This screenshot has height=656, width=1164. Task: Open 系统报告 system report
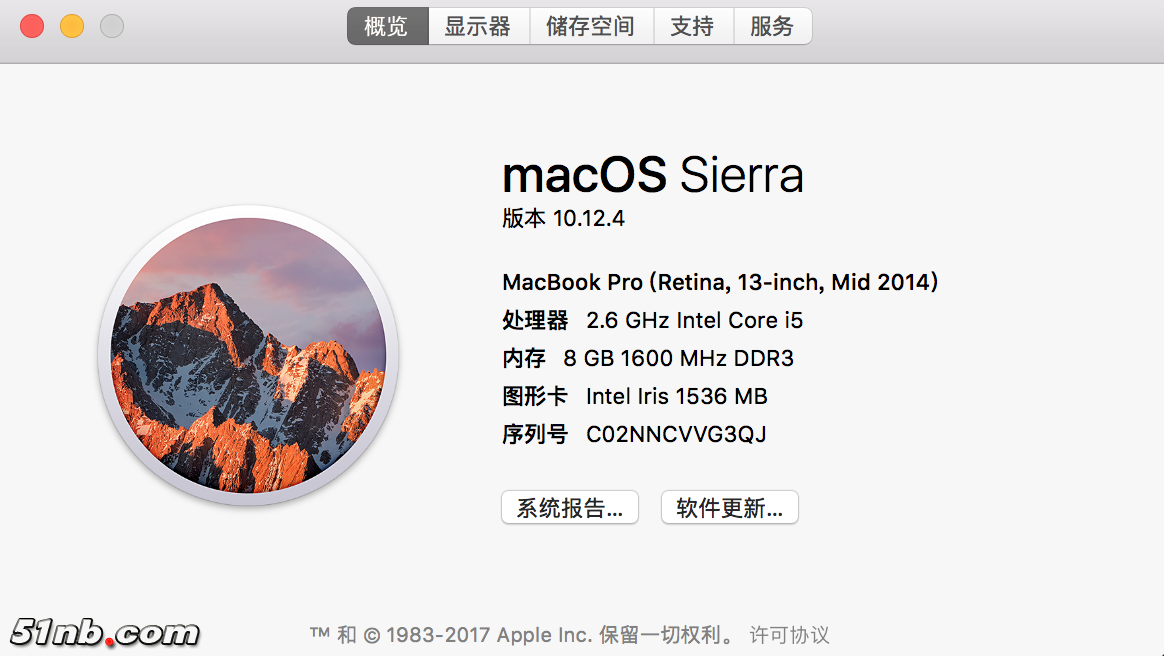click(569, 508)
